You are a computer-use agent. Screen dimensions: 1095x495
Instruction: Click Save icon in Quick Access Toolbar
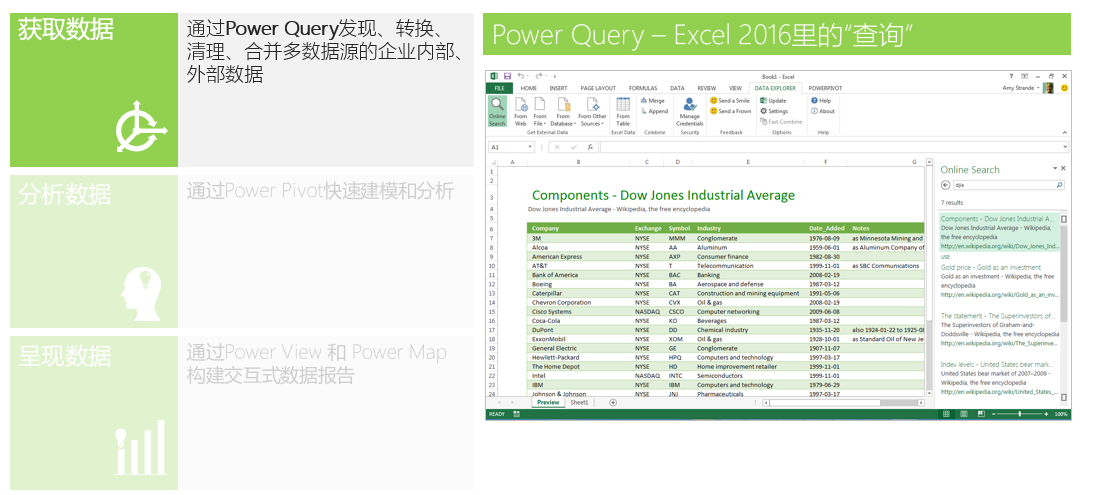click(507, 75)
